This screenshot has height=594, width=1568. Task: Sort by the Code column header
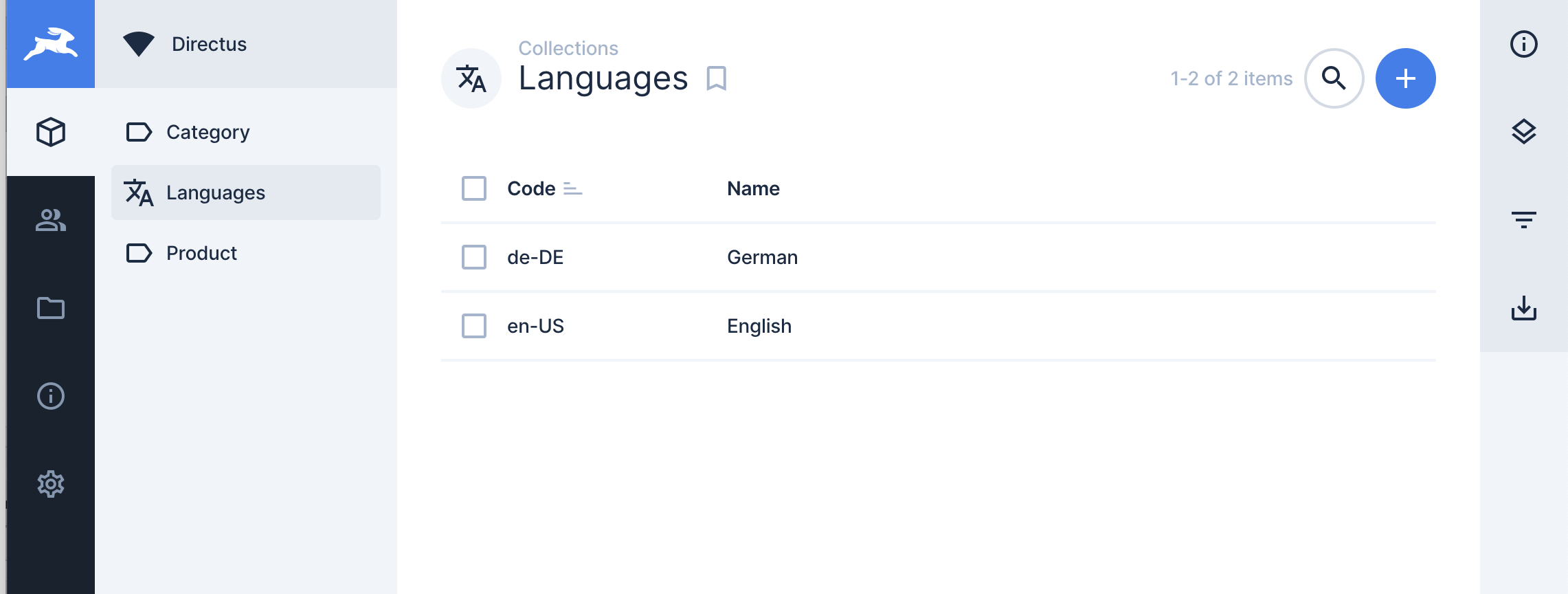[x=531, y=188]
